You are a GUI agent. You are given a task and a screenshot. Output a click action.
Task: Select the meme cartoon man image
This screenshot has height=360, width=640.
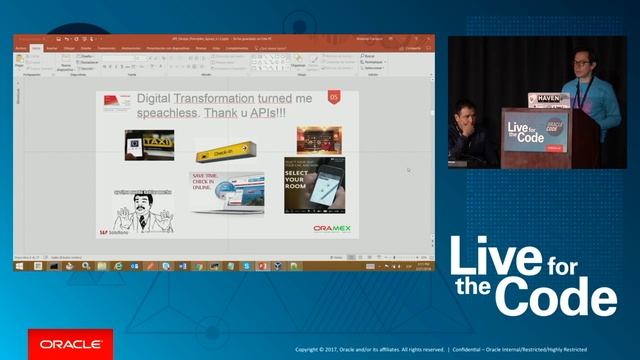[x=142, y=211]
